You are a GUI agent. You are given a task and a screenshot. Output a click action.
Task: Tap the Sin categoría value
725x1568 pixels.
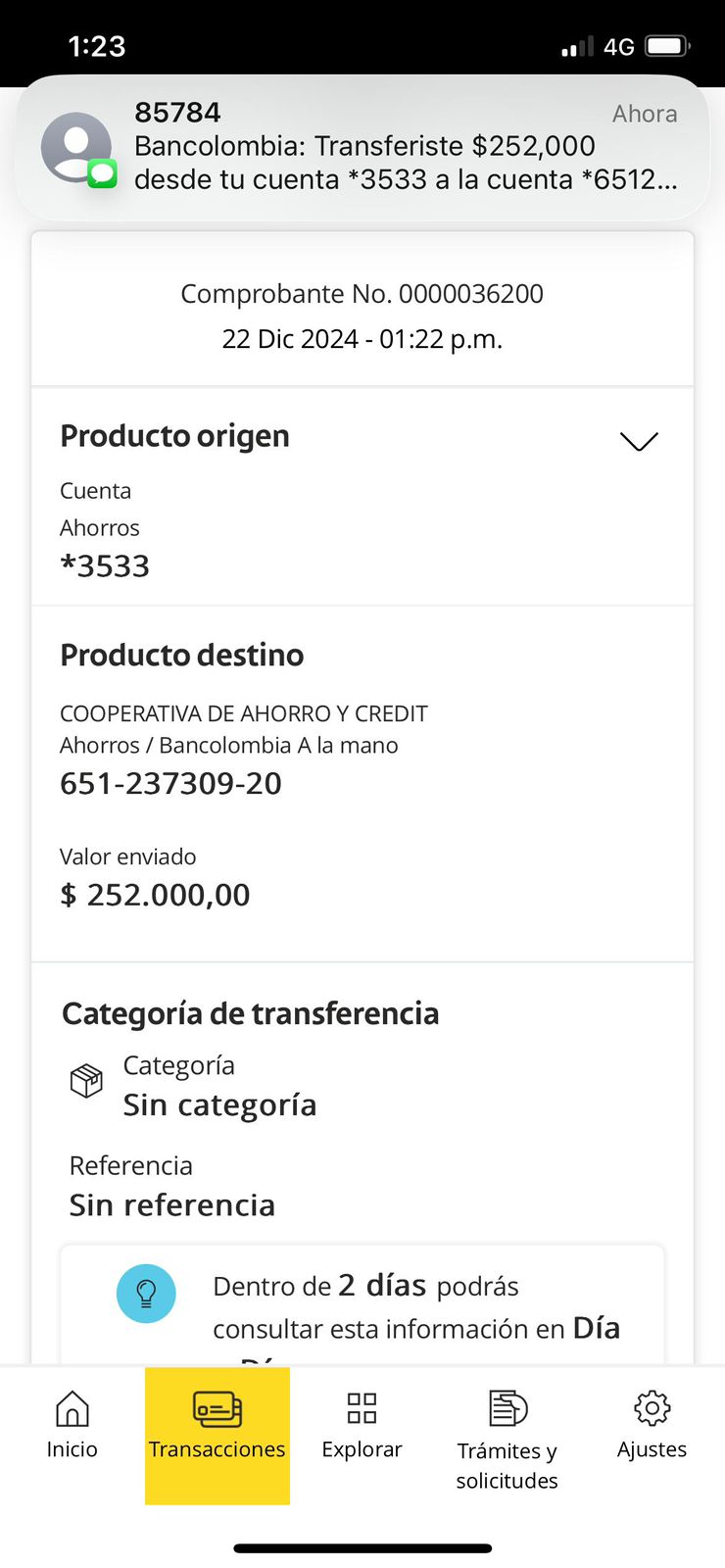pos(219,1105)
